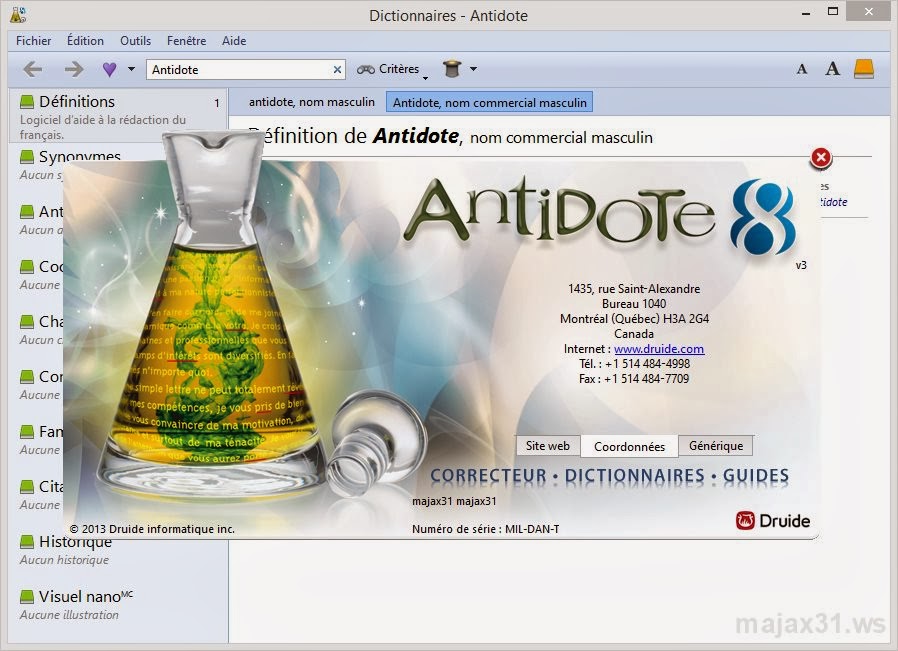Increase text size with the large A

click(832, 69)
